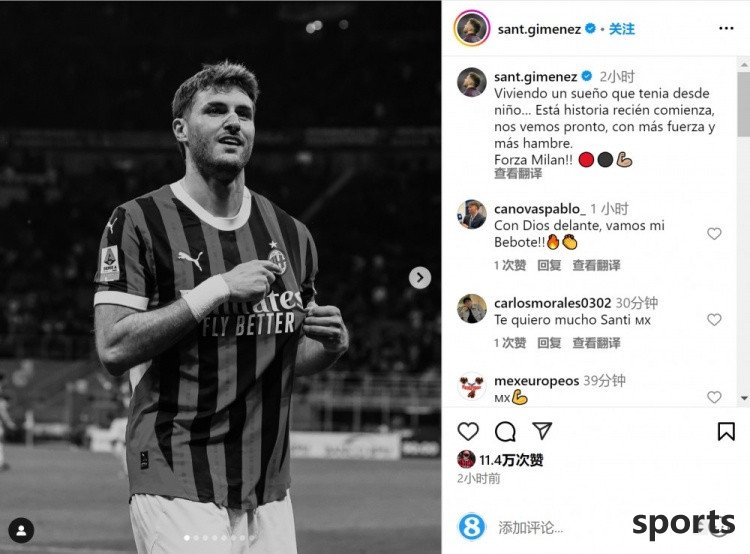
Task: Like carlosmorales0302's comment
Action: pyautogui.click(x=714, y=320)
